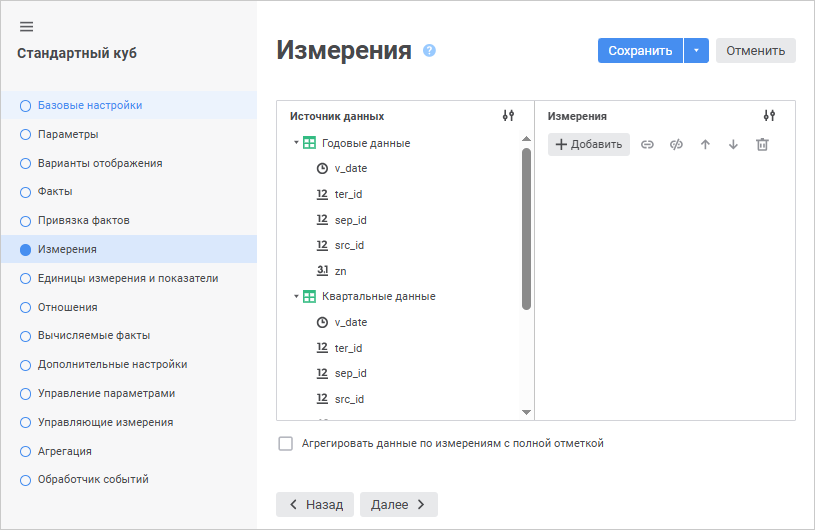Enable aggregate data by dimensions checkbox

(286, 443)
